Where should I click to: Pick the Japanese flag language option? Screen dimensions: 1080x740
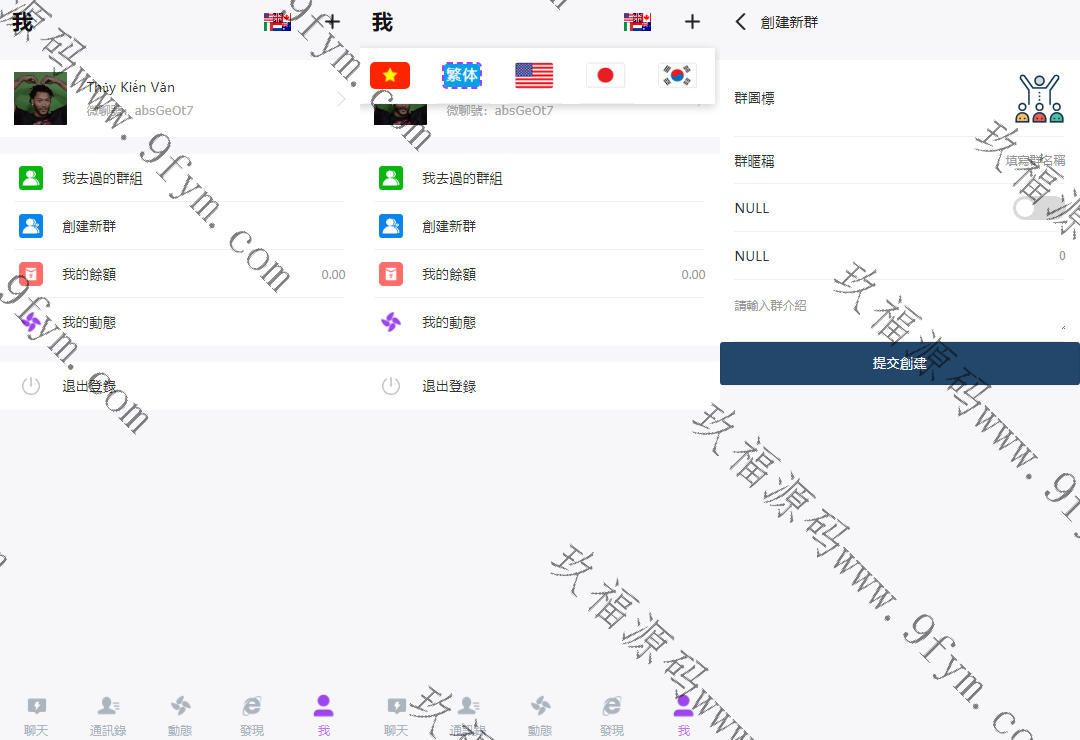[x=605, y=75]
